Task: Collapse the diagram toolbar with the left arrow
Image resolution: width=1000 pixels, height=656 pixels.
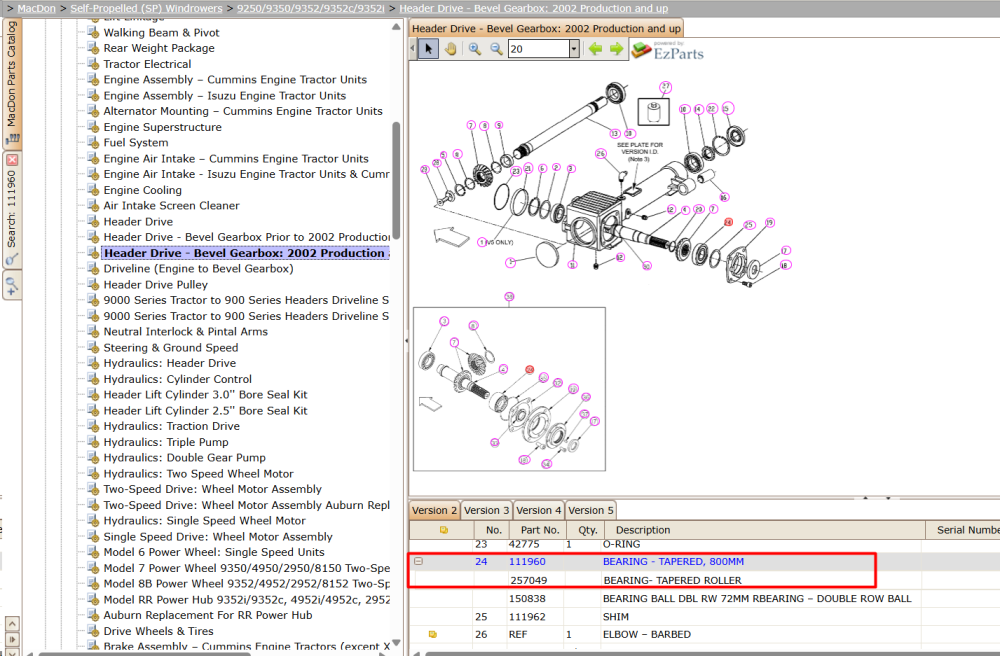Action: [413, 48]
